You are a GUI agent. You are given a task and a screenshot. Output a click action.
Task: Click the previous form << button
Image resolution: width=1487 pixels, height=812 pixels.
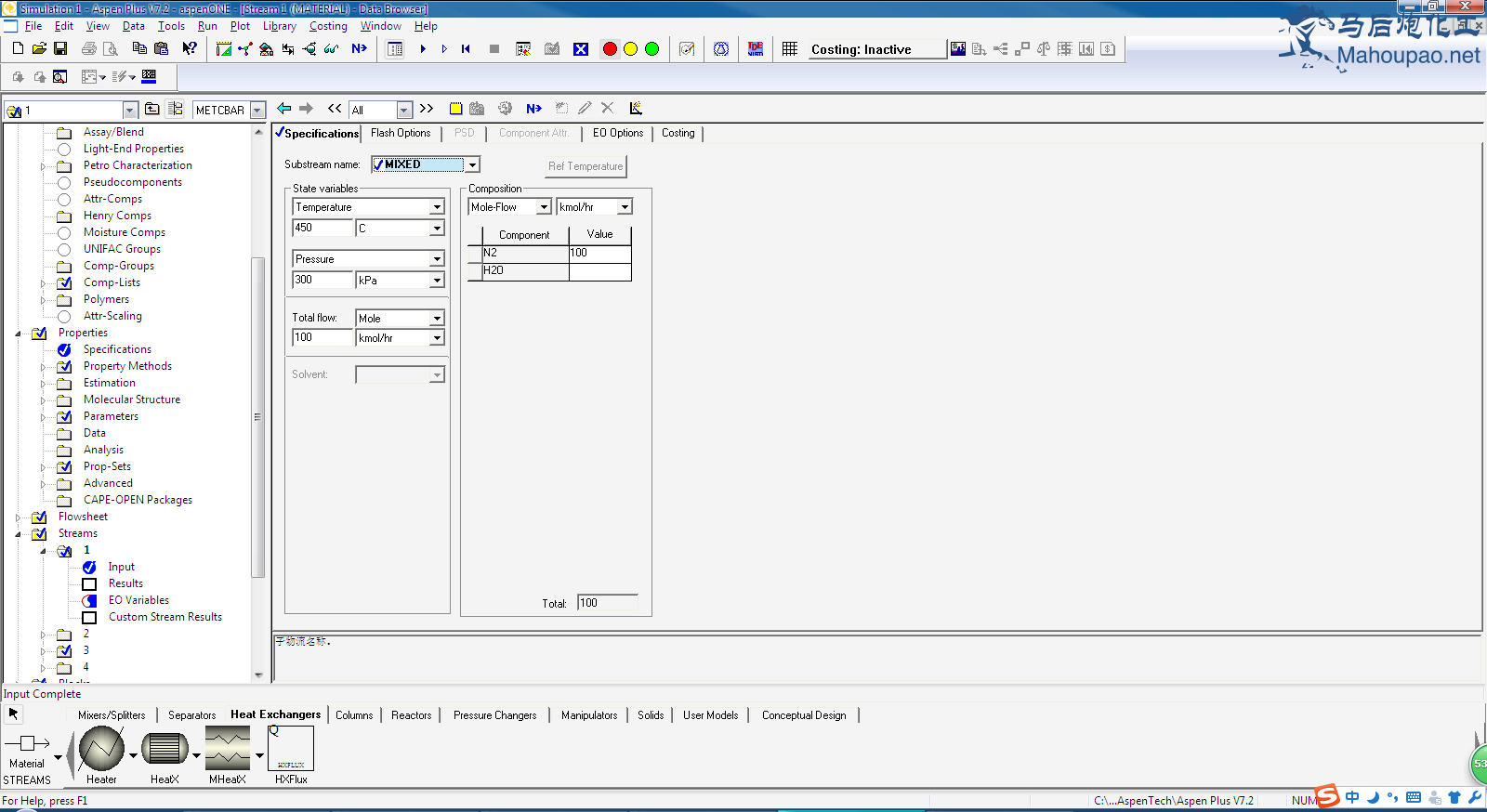[335, 109]
